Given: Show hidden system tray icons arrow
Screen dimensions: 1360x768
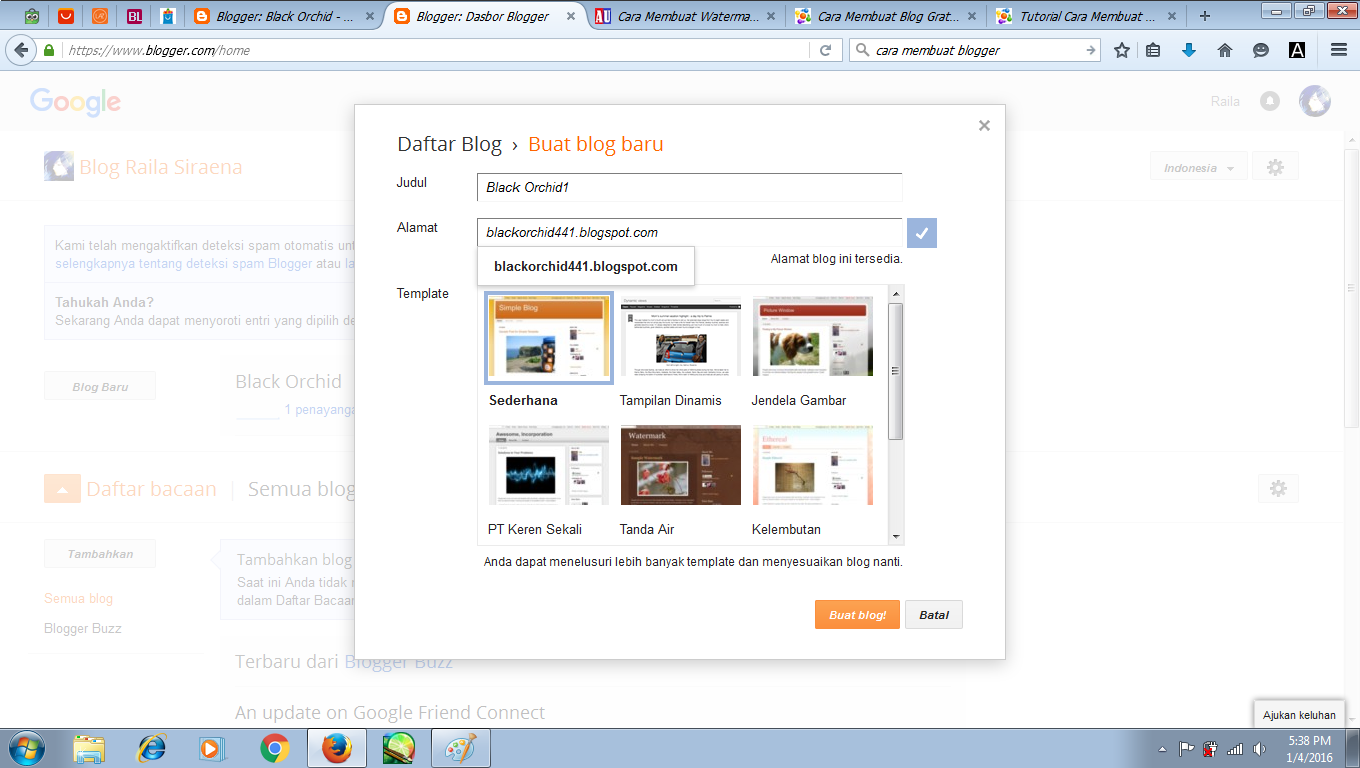Looking at the screenshot, I should tap(1162, 748).
